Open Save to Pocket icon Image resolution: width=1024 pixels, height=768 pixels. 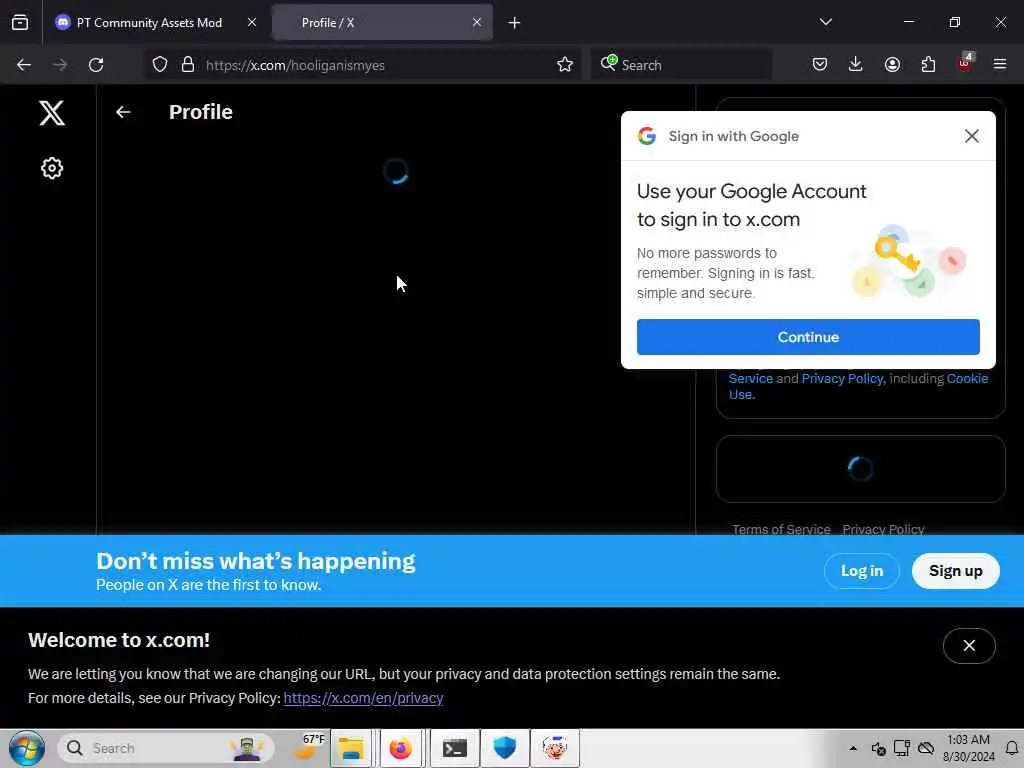point(820,65)
